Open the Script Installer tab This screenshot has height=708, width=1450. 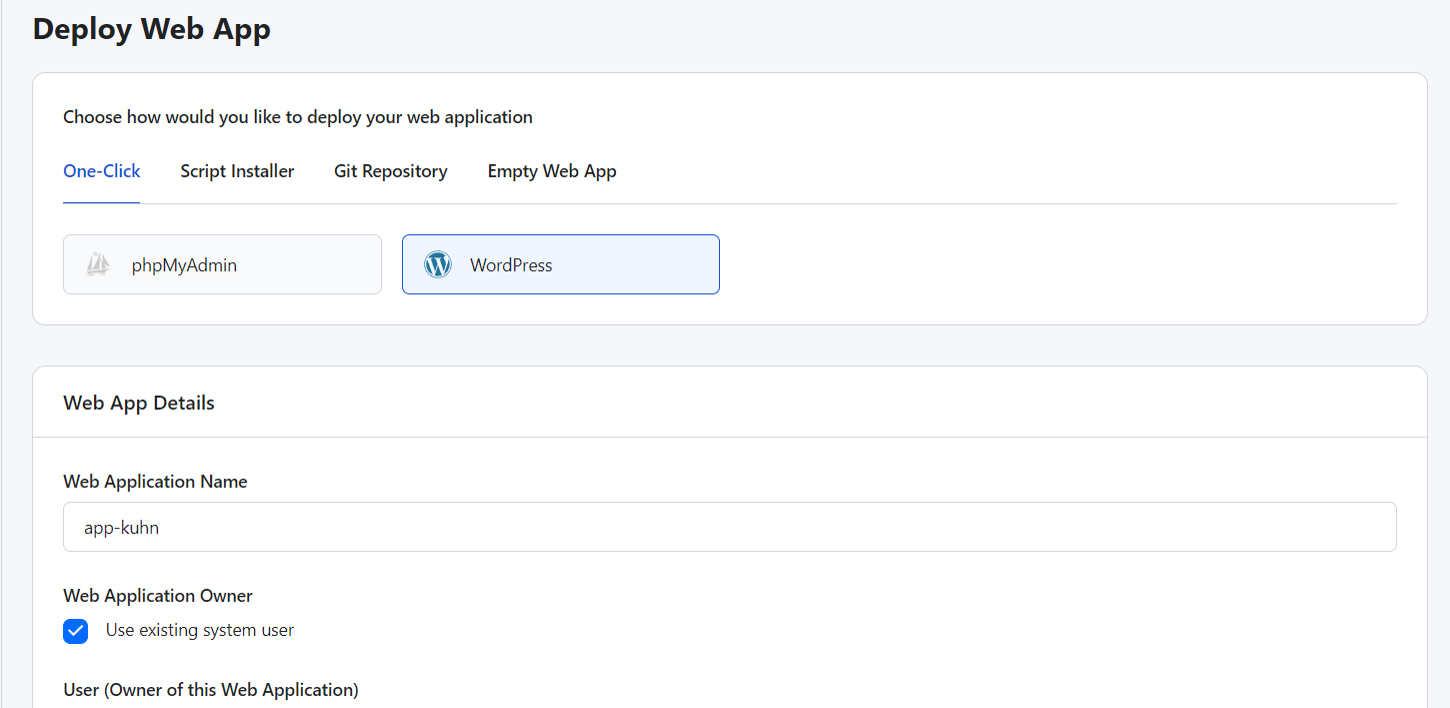237,171
